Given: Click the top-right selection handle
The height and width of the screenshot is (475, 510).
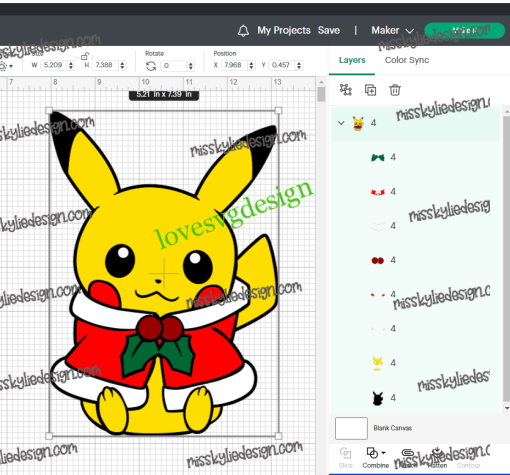Looking at the screenshot, I should (x=278, y=110).
